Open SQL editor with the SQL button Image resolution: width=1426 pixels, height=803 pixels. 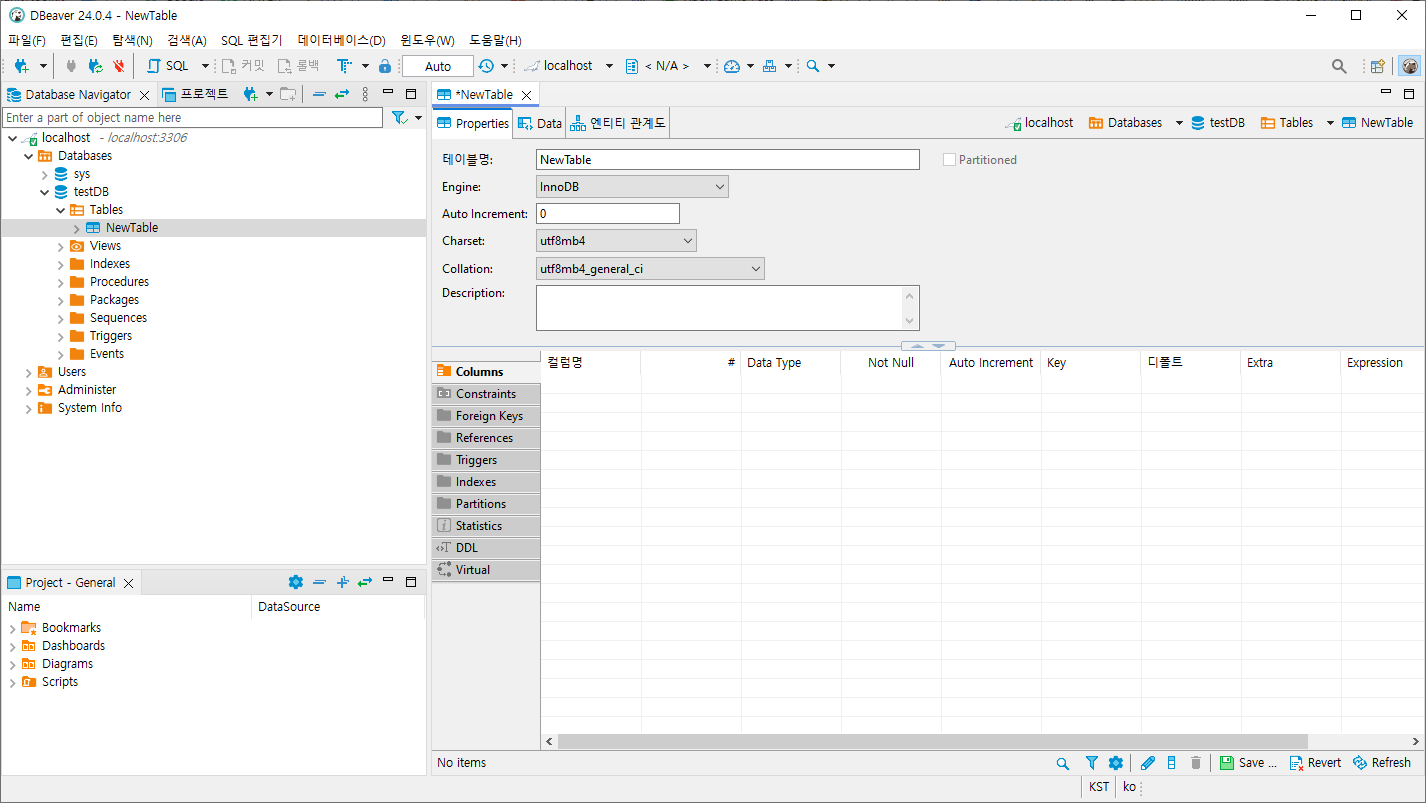[168, 66]
